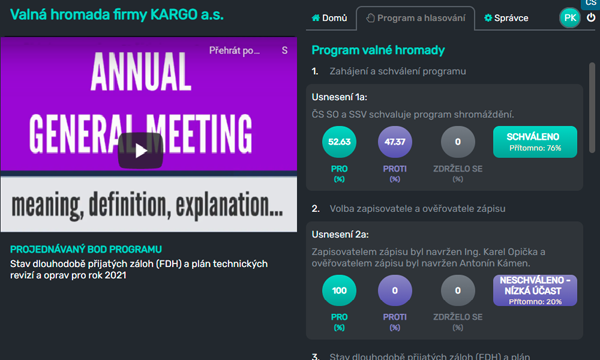Play the Annual General Meeting video
Viewport: 600px width, 360px height.
pos(140,151)
